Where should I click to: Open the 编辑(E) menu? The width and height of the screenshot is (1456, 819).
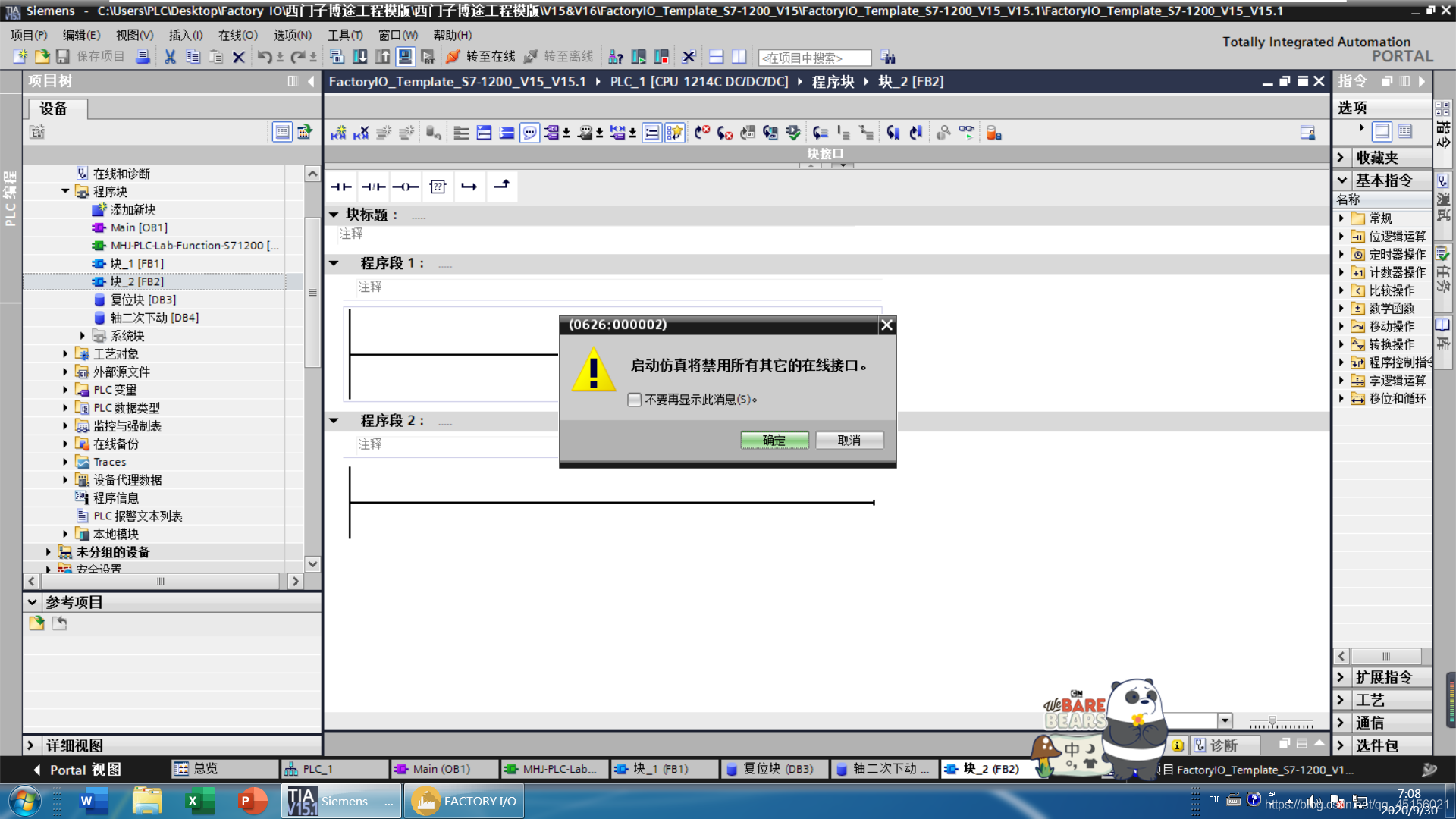click(x=81, y=35)
